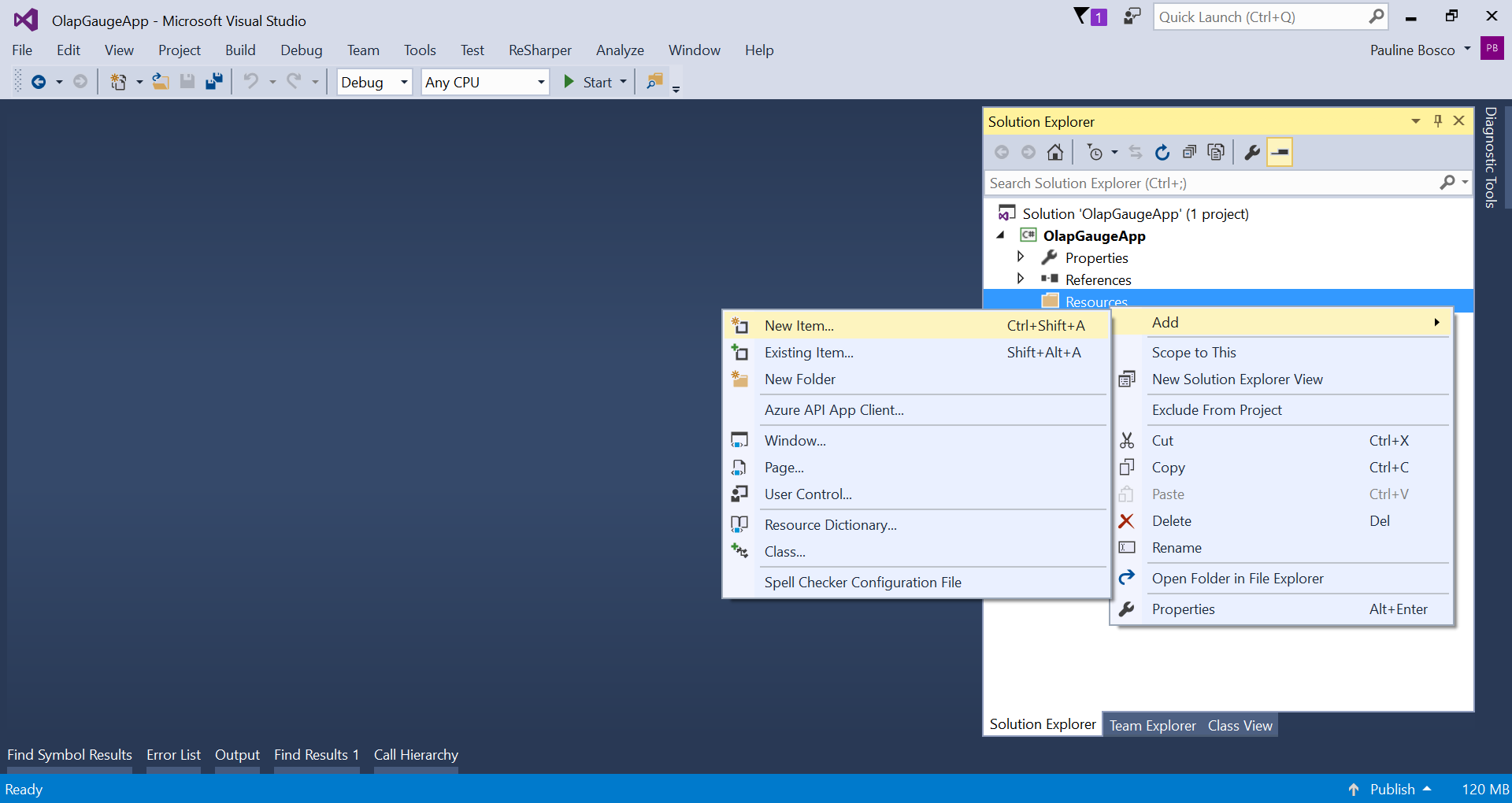Screen dimensions: 1512x803
Task: Click Rename in the context menu
Action: [1281, 547]
